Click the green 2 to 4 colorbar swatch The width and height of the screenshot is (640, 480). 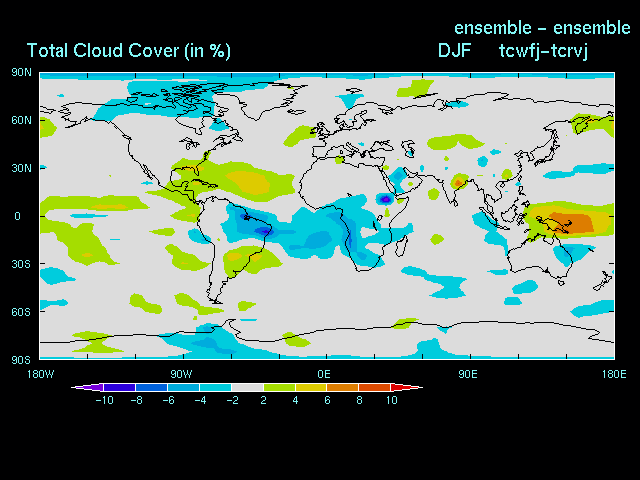click(279, 387)
